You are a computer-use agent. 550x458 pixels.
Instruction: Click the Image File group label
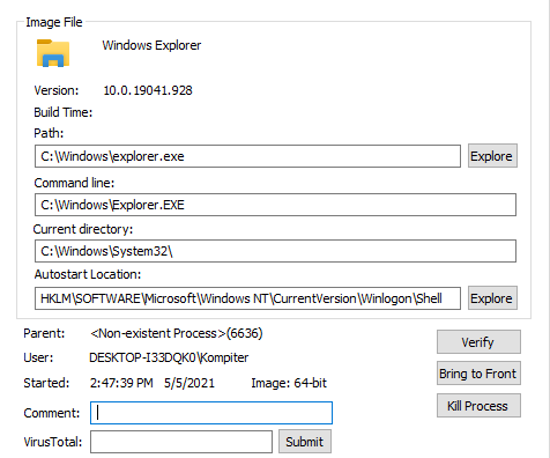coord(54,22)
